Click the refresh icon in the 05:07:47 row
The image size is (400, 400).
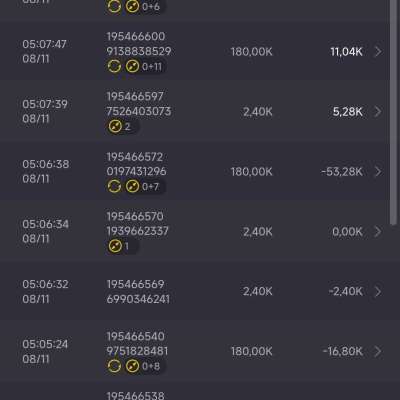pyautogui.click(x=114, y=66)
